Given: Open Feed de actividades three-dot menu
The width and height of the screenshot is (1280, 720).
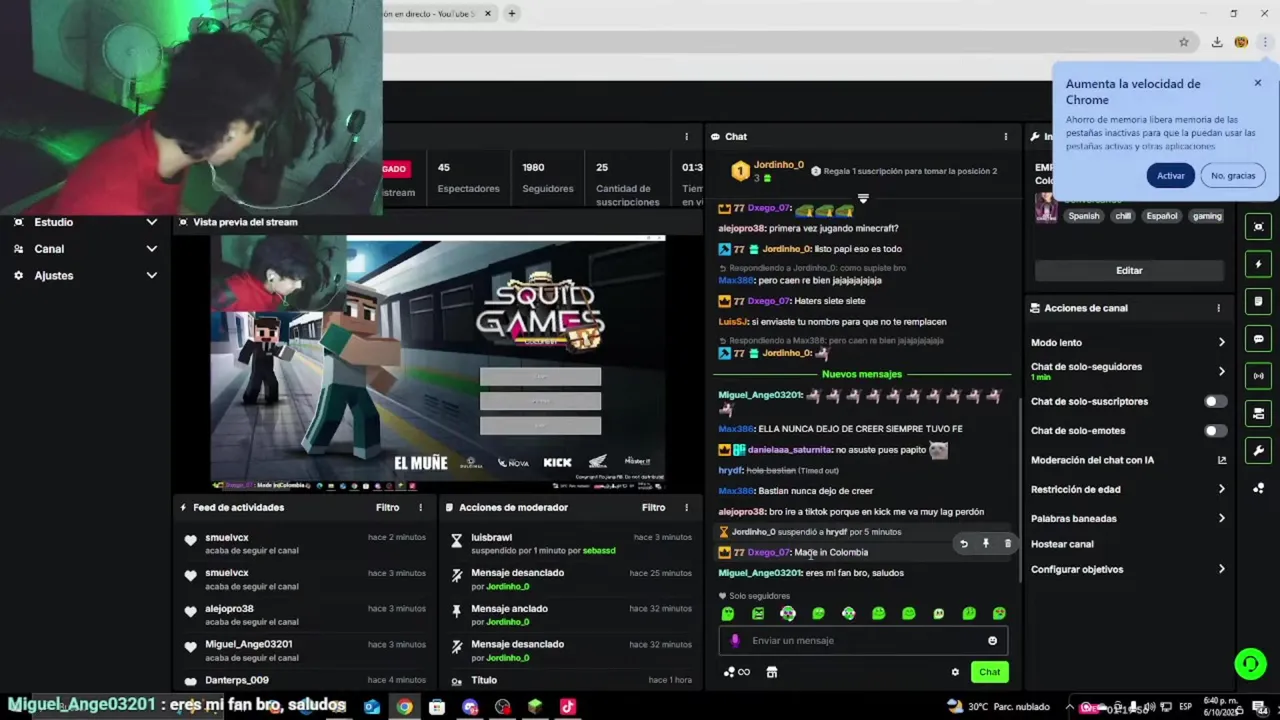Looking at the screenshot, I should [420, 508].
